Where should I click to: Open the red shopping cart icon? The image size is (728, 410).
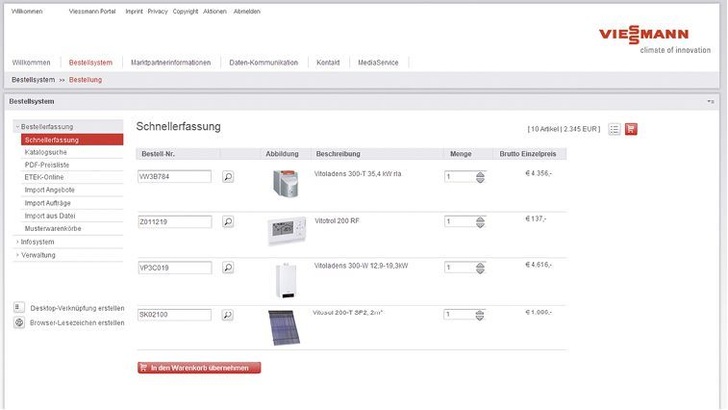tap(631, 129)
